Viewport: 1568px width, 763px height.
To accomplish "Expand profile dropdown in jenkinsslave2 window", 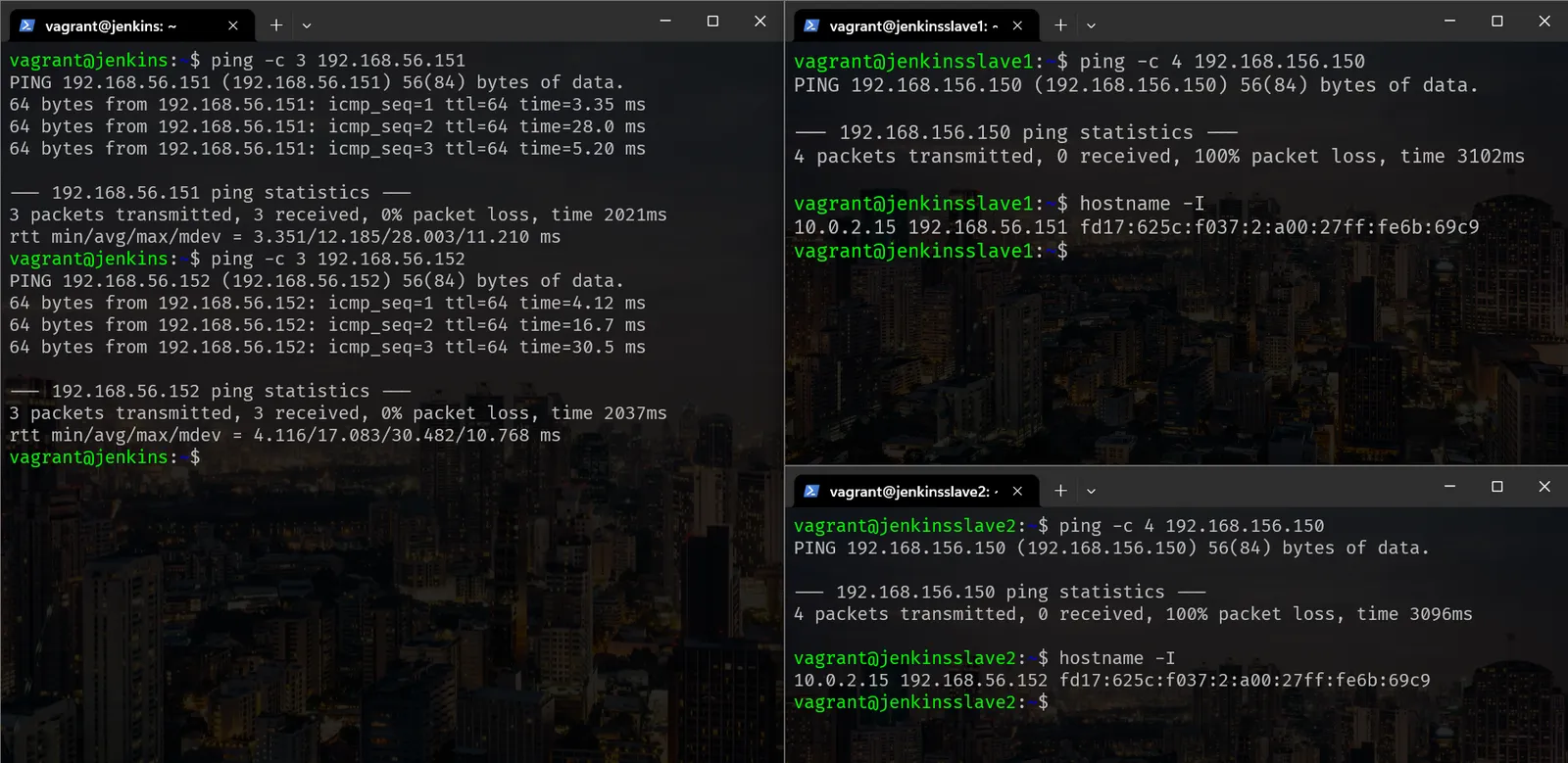I will (1091, 491).
